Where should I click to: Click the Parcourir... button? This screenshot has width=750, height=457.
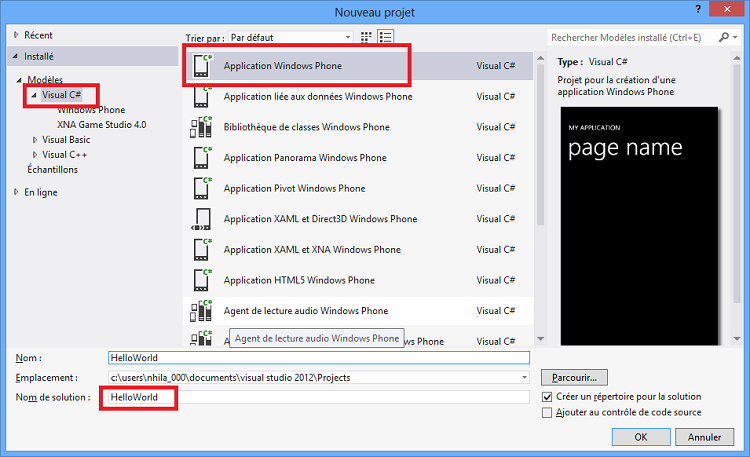(x=574, y=378)
